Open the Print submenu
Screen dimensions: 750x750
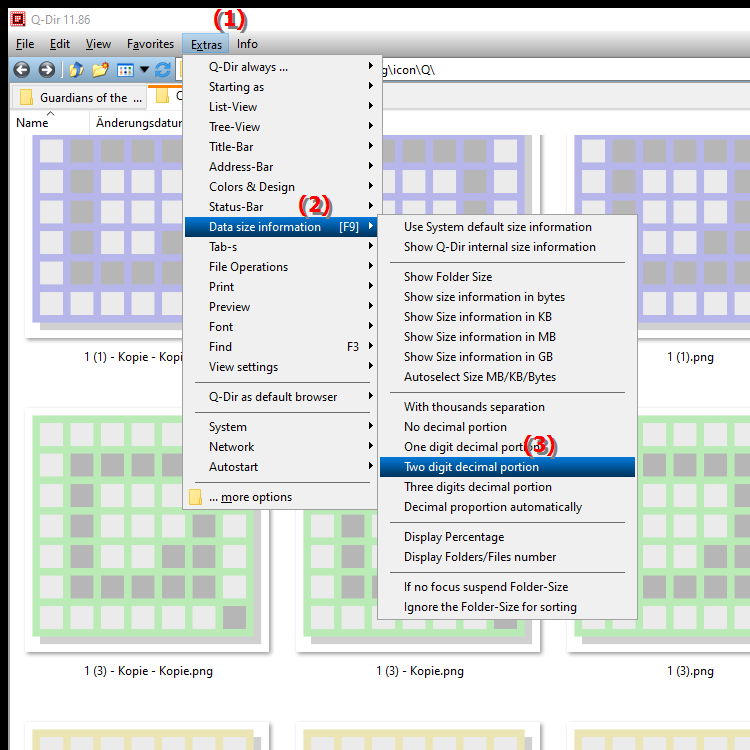282,287
